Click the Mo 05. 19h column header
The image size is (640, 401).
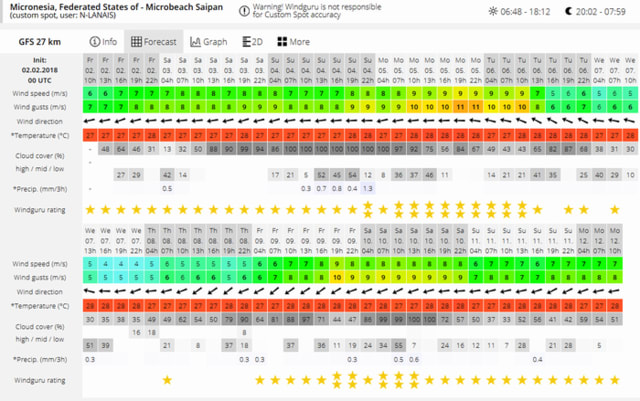[x=460, y=70]
